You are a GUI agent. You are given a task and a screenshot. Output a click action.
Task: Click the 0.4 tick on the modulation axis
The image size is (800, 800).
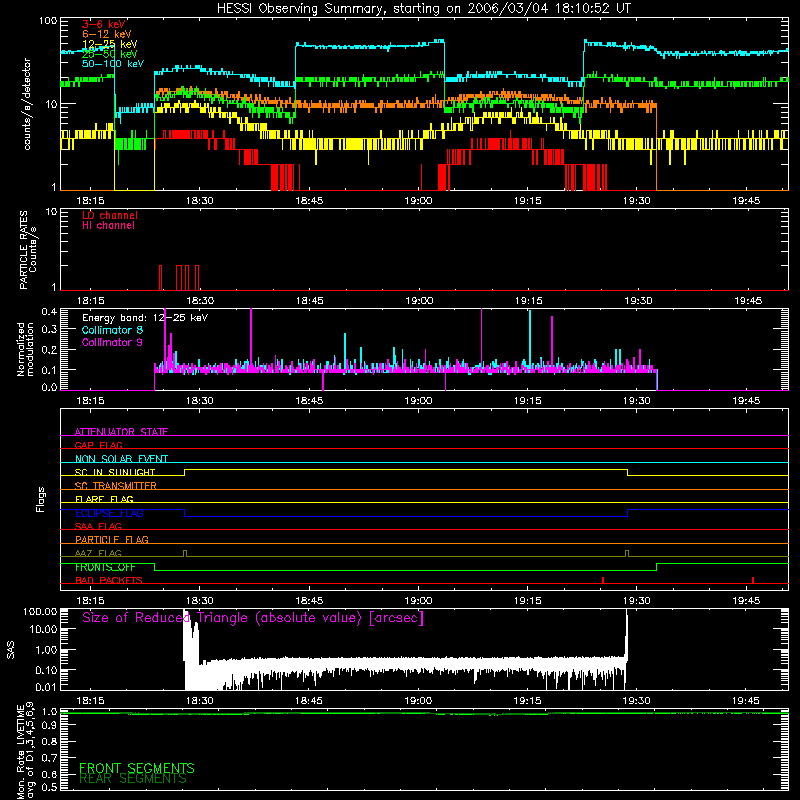pos(49,311)
